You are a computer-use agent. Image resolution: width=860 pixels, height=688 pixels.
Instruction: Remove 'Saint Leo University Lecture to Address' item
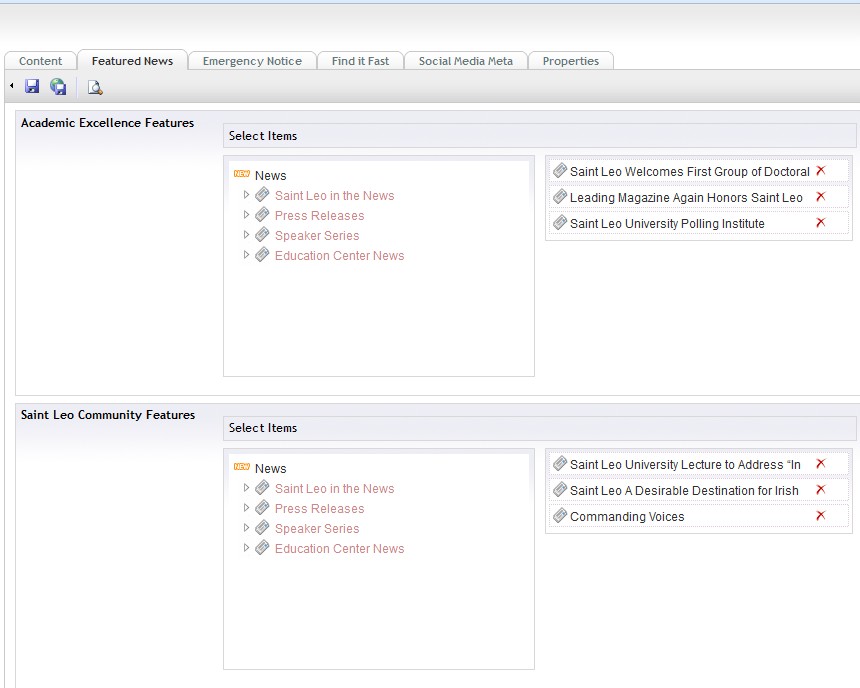click(821, 464)
